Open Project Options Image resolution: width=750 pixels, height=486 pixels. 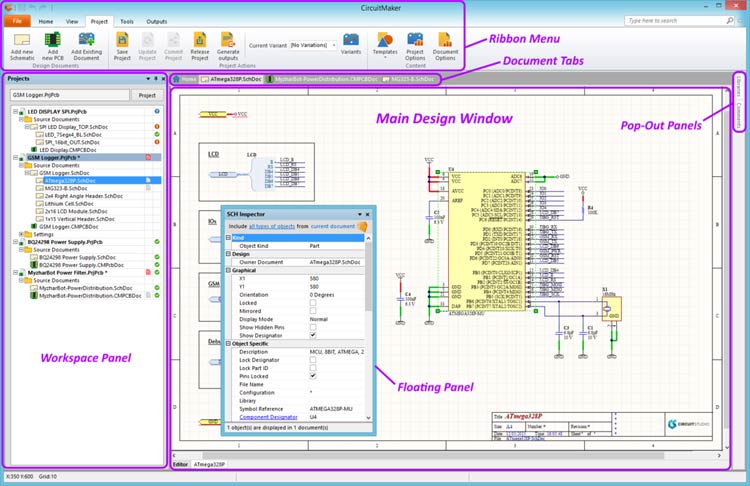[x=415, y=40]
